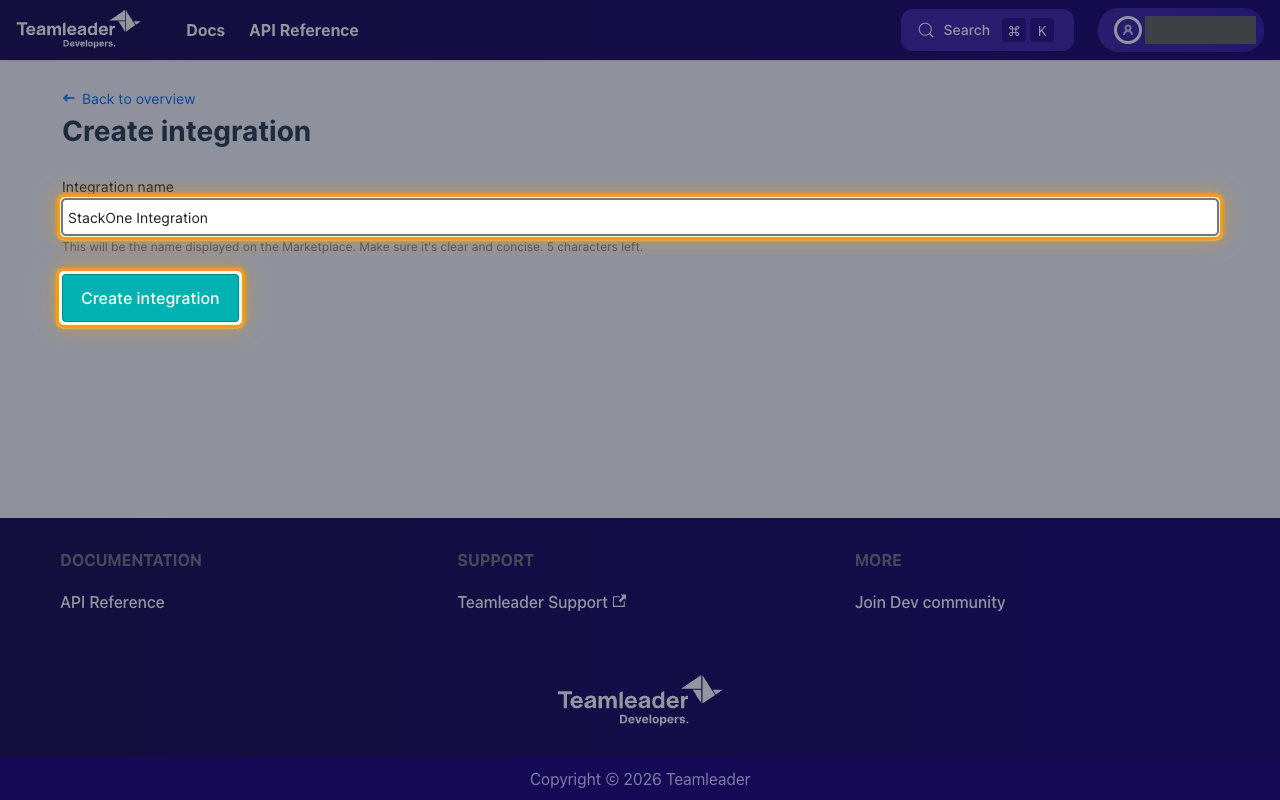Click Copyright © 2026 Teamleader text
The image size is (1280, 800).
coord(640,779)
